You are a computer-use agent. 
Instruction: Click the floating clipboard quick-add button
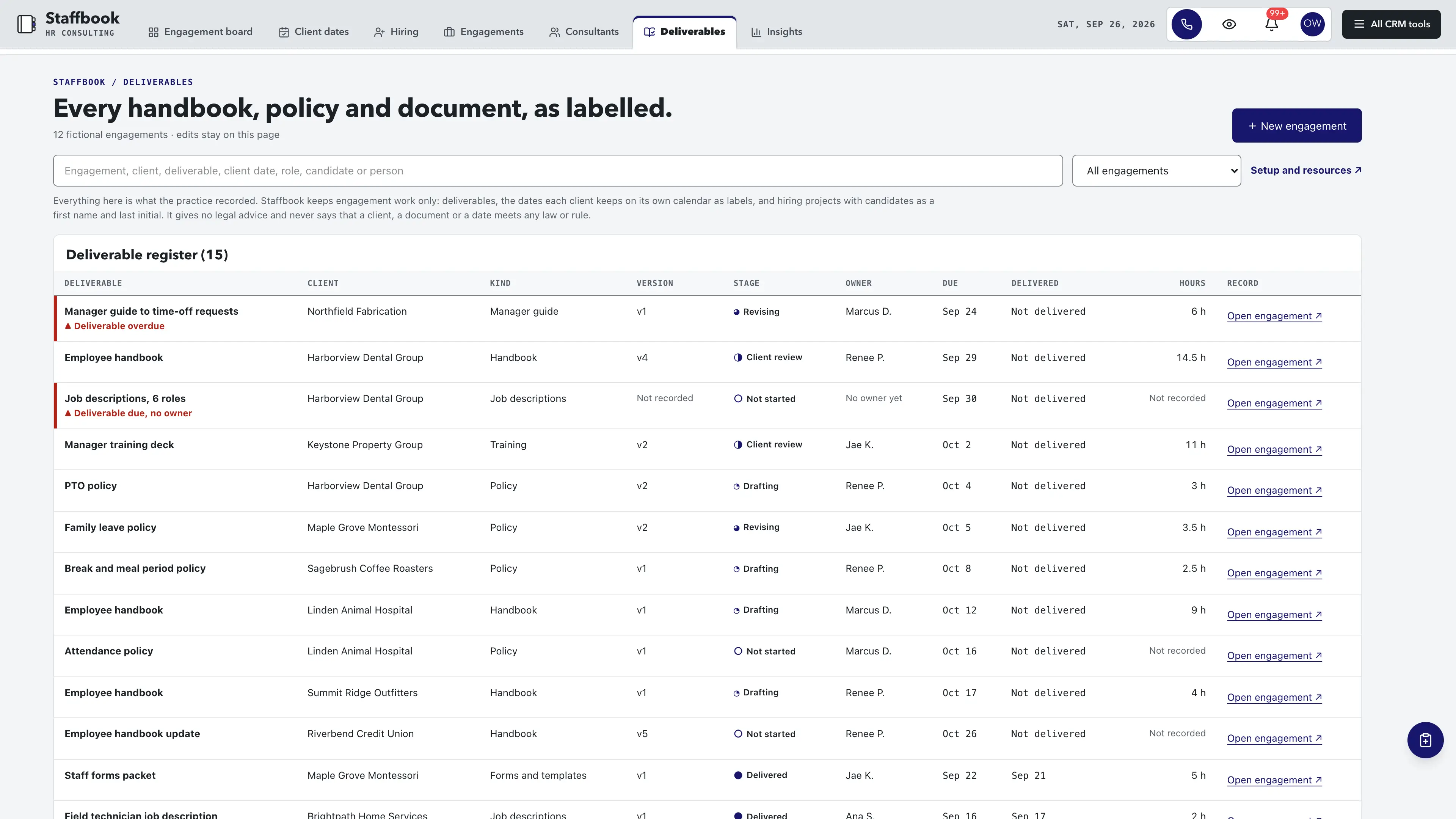[x=1425, y=740]
